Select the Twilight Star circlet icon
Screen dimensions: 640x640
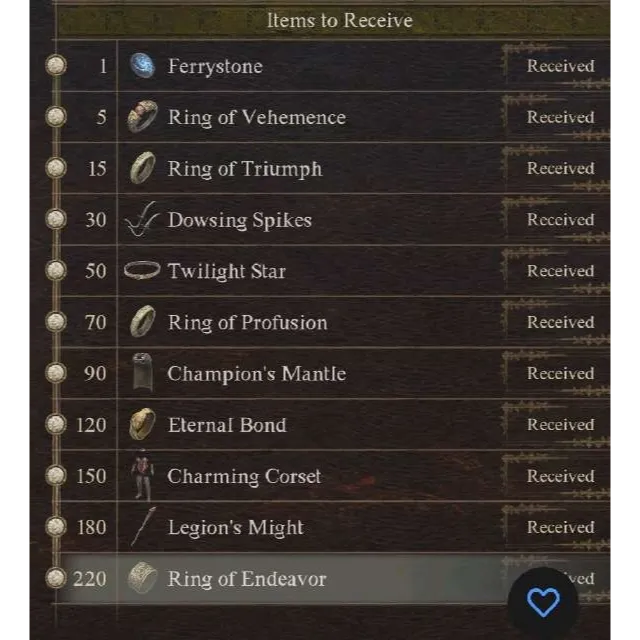tap(142, 271)
